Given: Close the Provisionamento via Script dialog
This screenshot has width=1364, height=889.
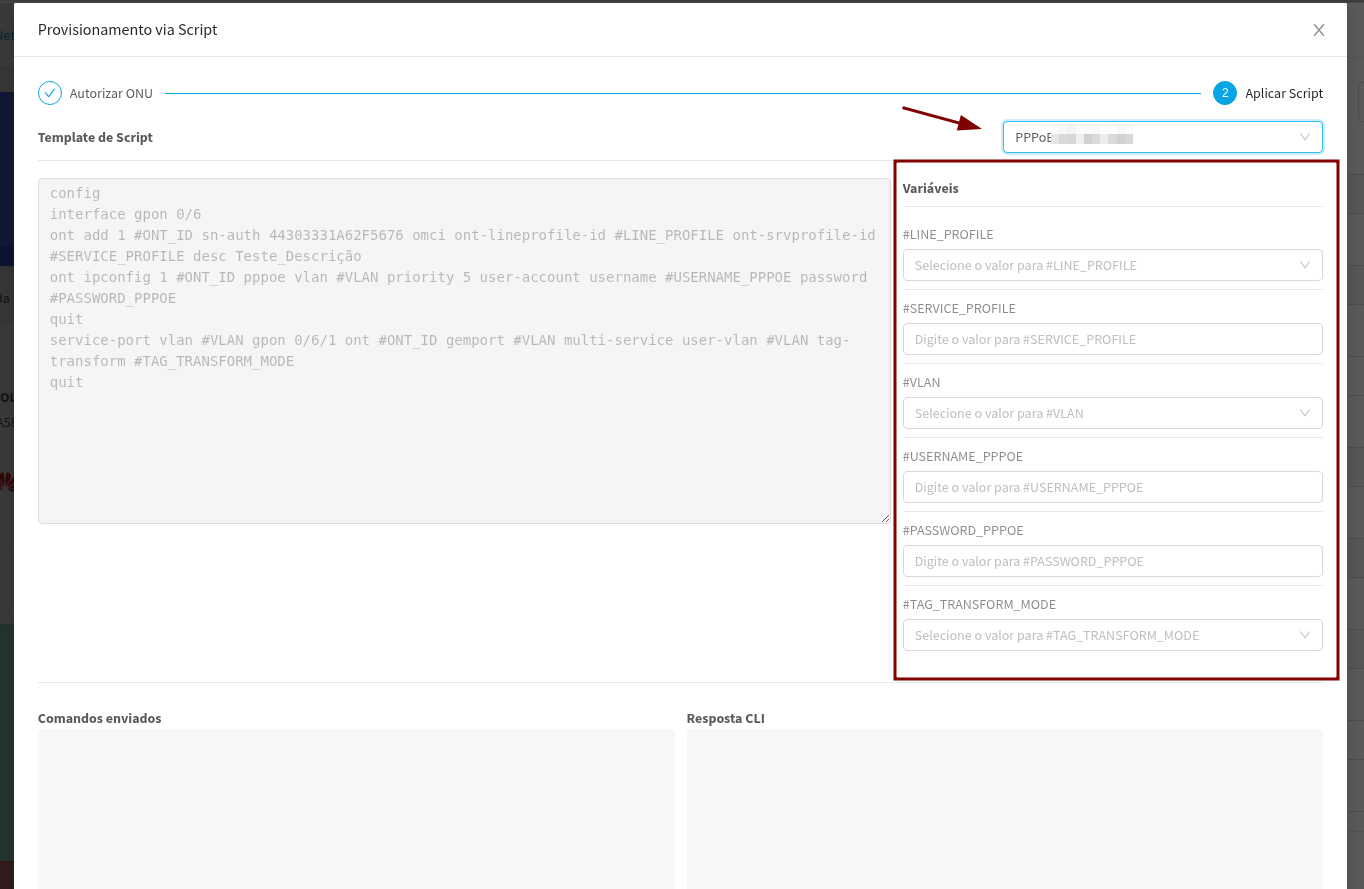Looking at the screenshot, I should [1318, 30].
